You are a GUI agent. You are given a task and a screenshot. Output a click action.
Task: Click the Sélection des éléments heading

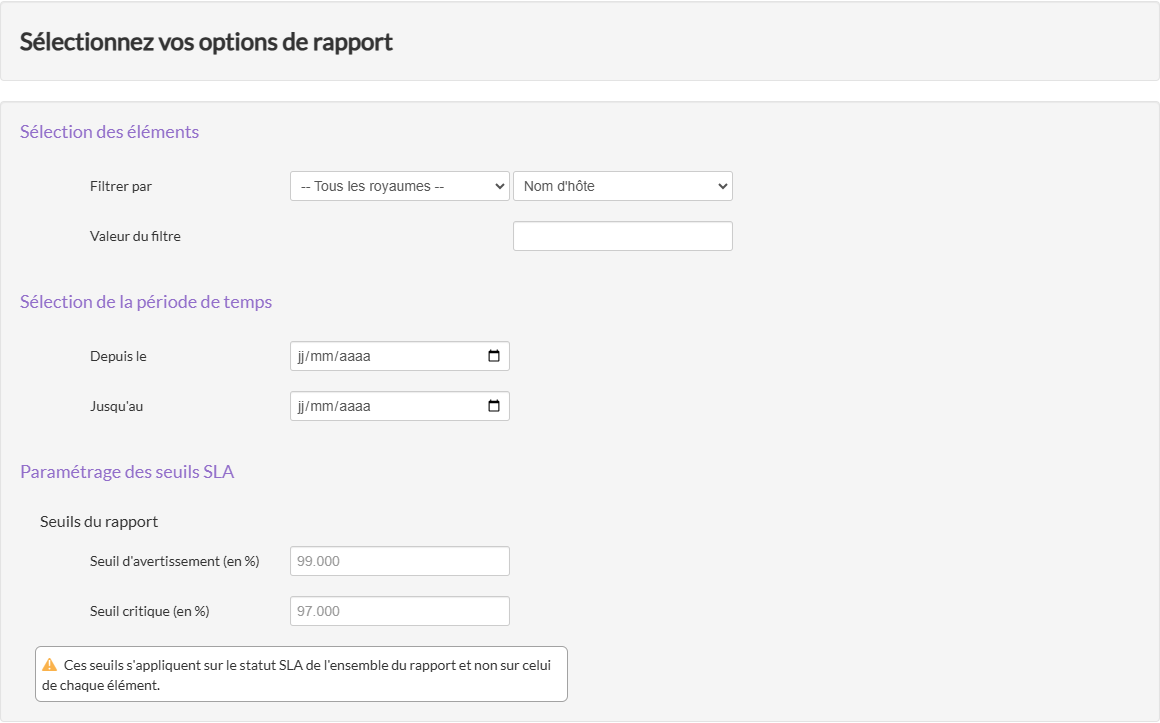coord(109,132)
